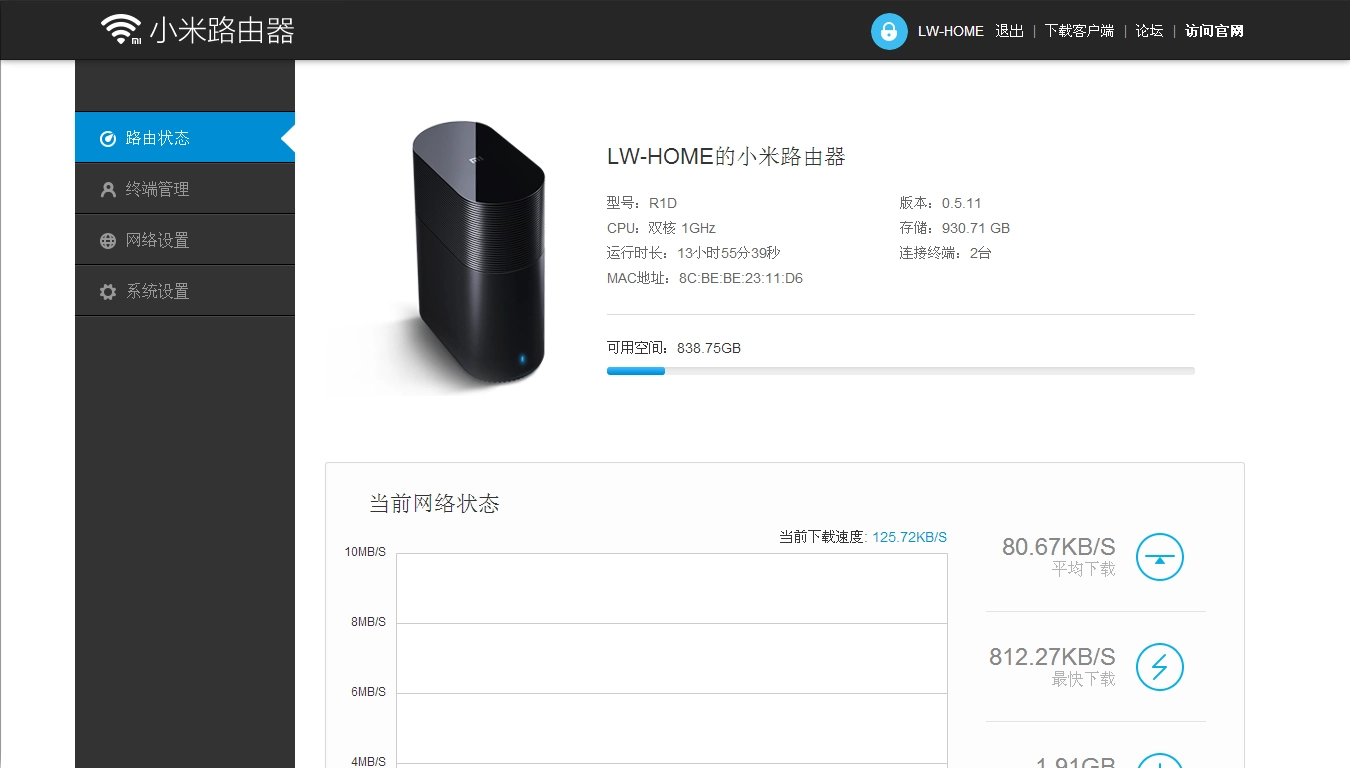Image resolution: width=1350 pixels, height=768 pixels.
Task: Click the LW-HOME的小米路由器 heading
Action: [x=726, y=156]
